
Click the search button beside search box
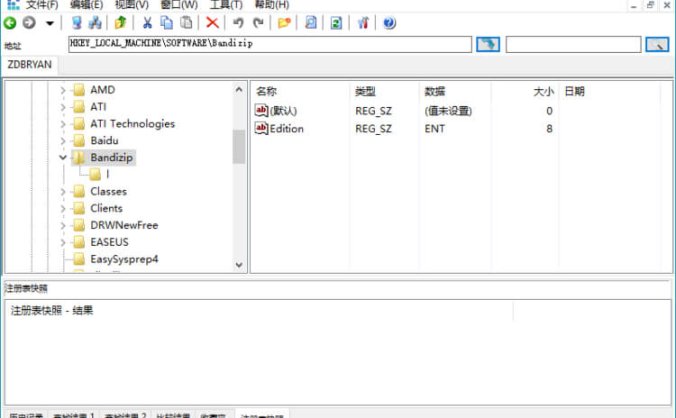tap(657, 44)
